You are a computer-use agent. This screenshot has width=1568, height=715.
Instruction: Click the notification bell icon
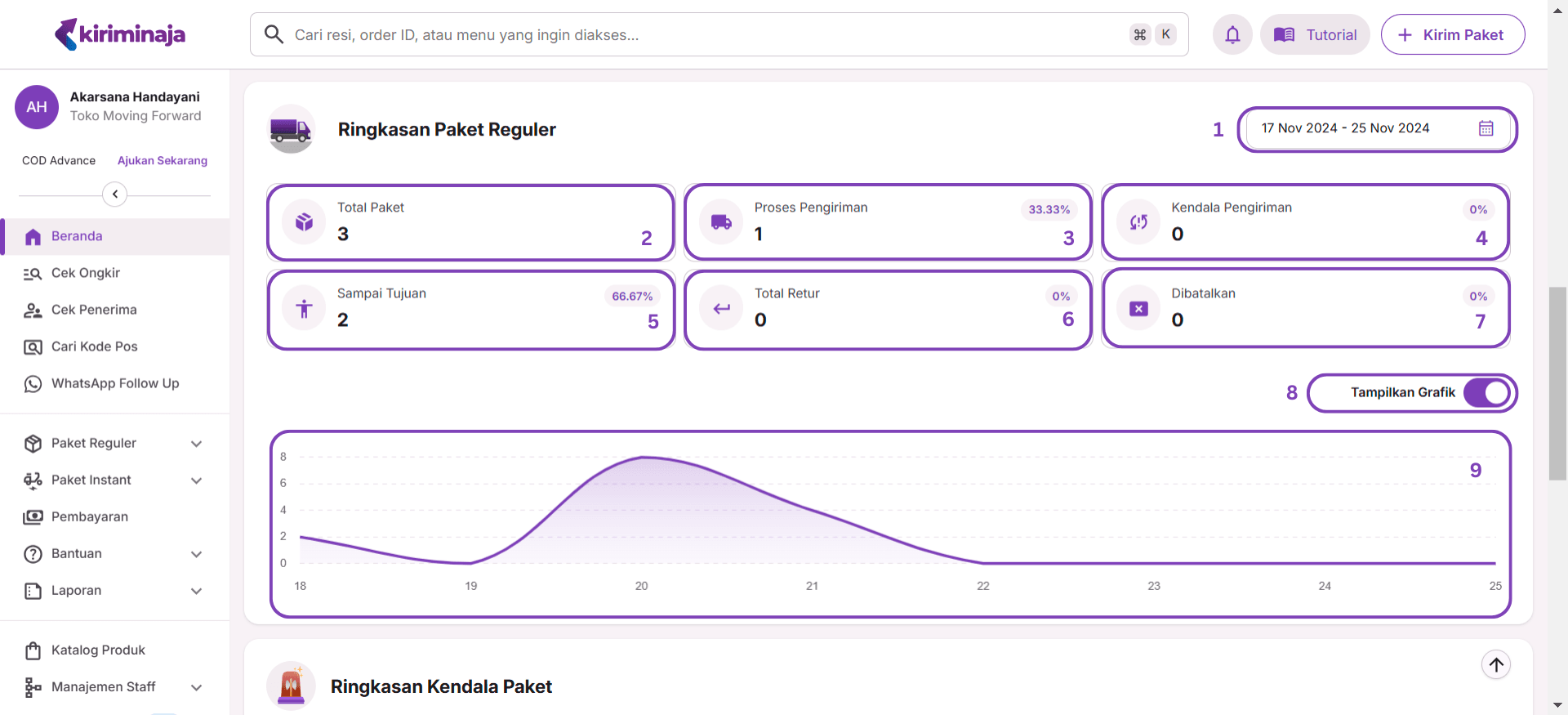coord(1232,35)
